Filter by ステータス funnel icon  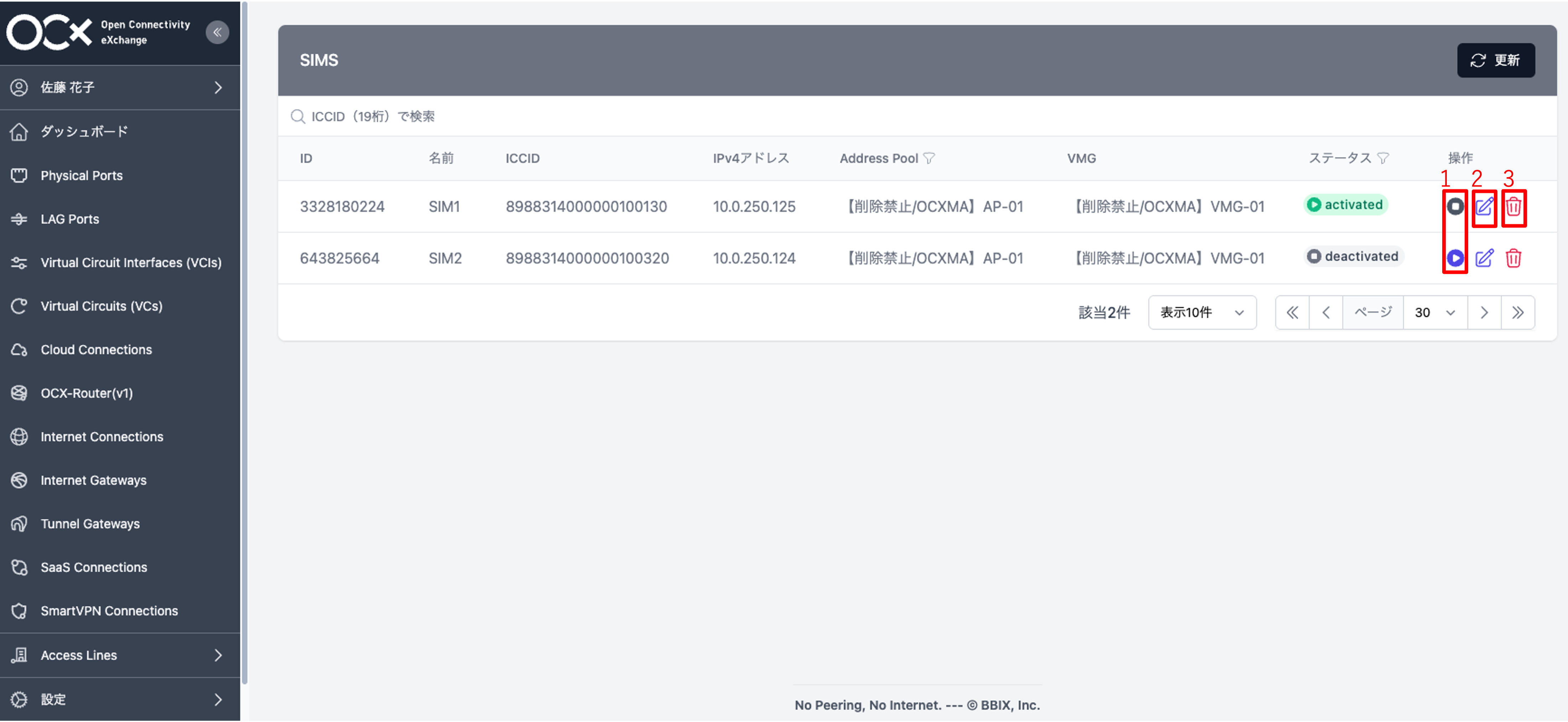pos(1383,158)
